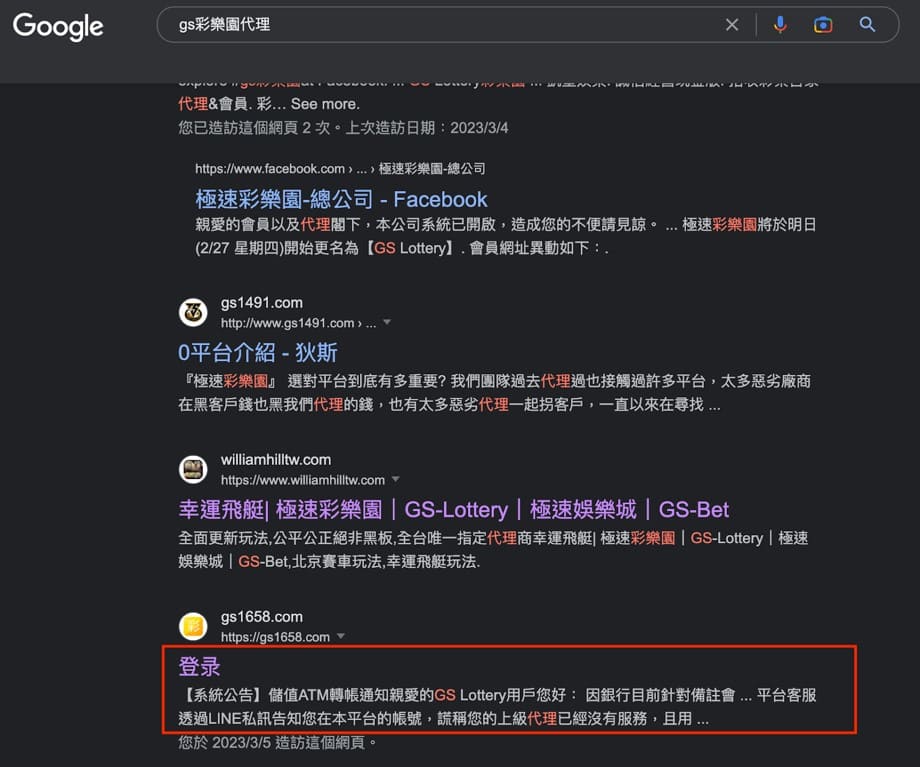920x767 pixels.
Task: Click the gs1658.com site name
Action: [262, 617]
